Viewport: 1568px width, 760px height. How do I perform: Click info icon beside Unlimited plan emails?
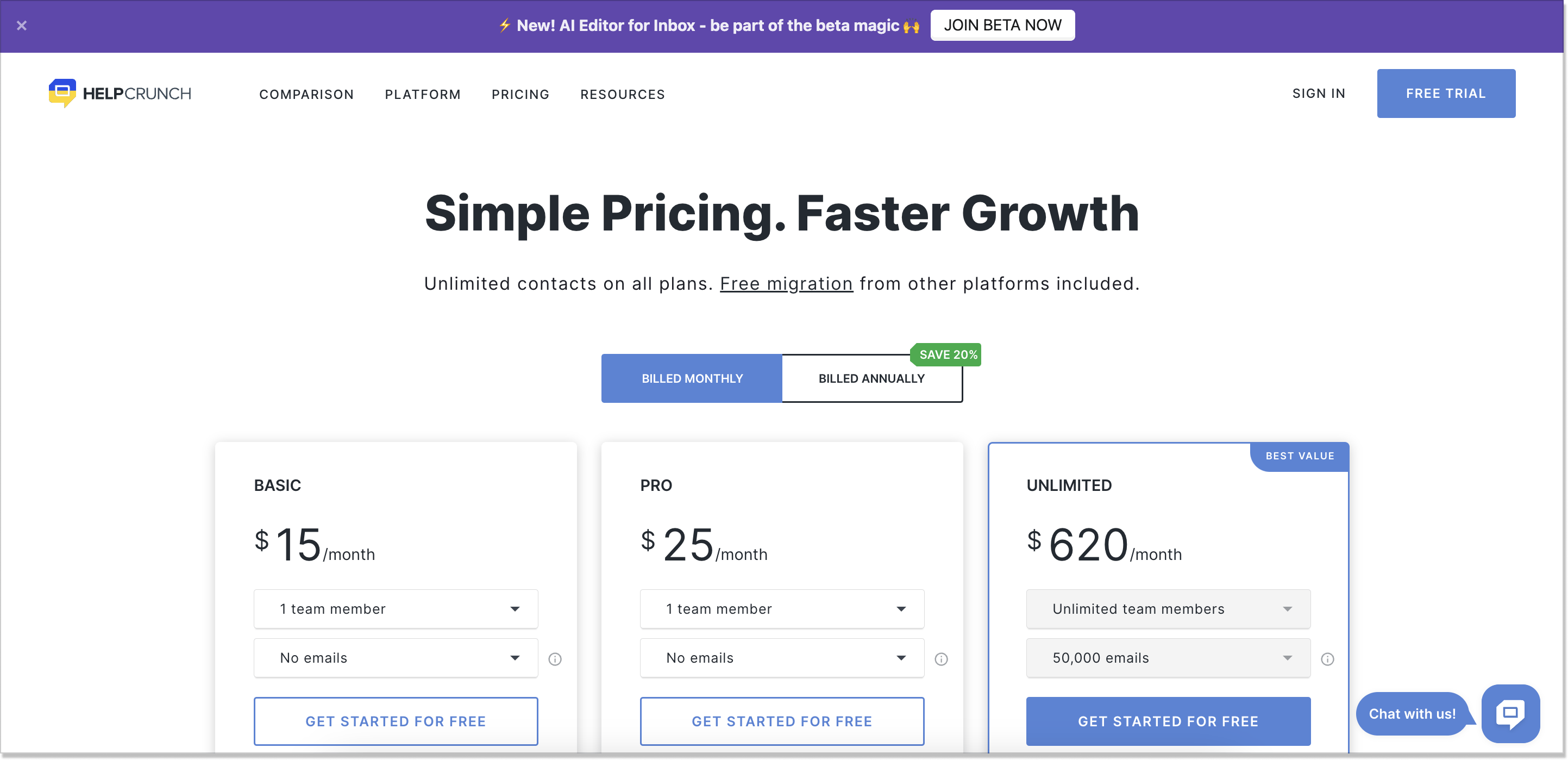[1327, 659]
